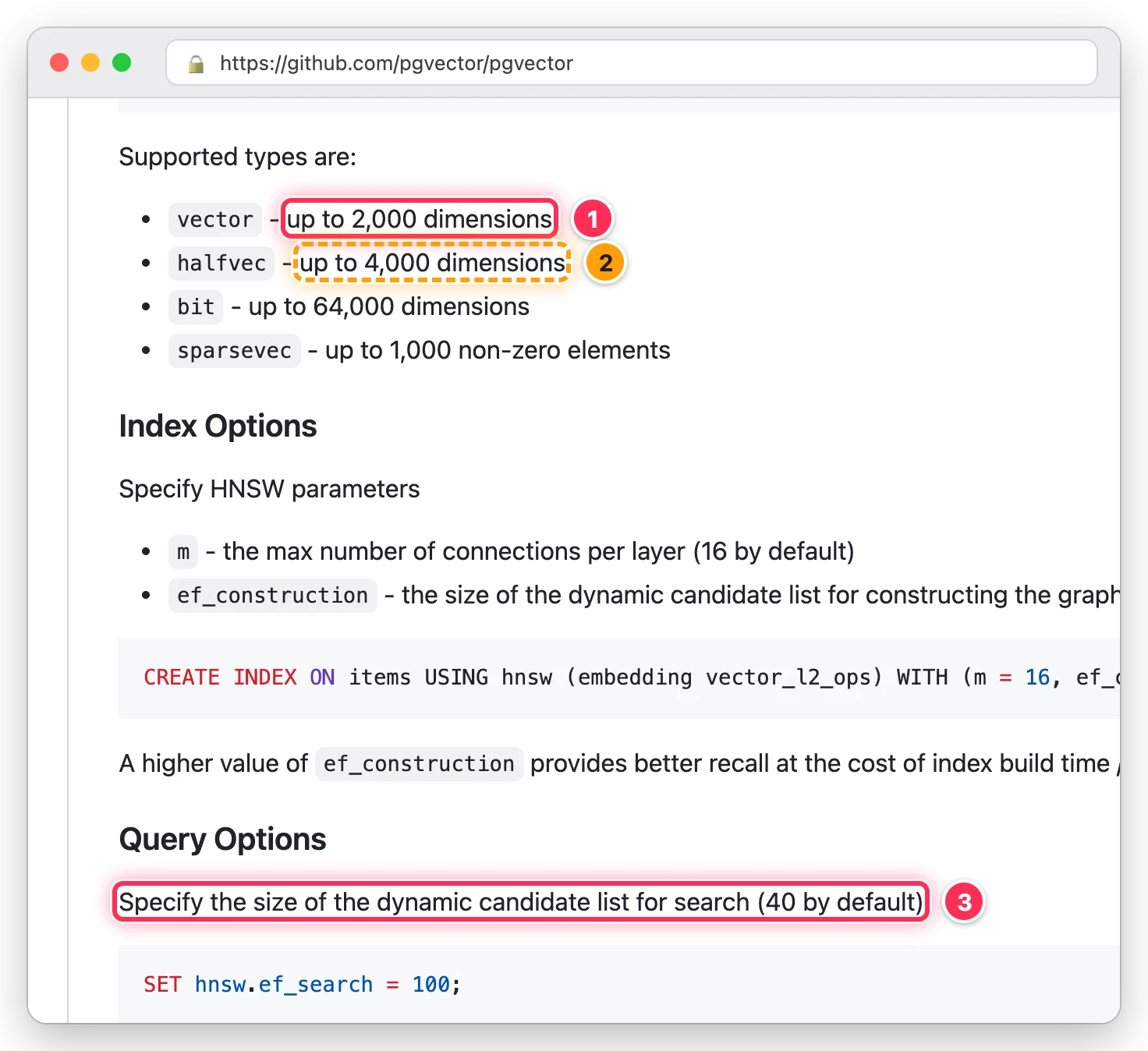Click the 'halfvec' type code label

(x=221, y=264)
